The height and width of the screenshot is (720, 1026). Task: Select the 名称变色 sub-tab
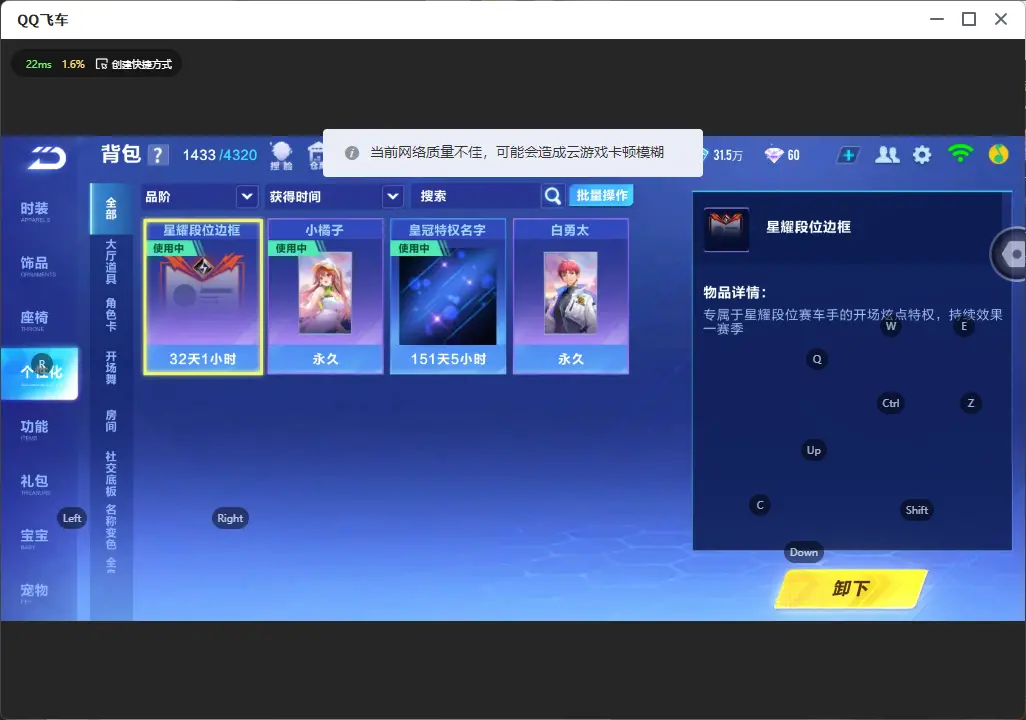[x=111, y=527]
